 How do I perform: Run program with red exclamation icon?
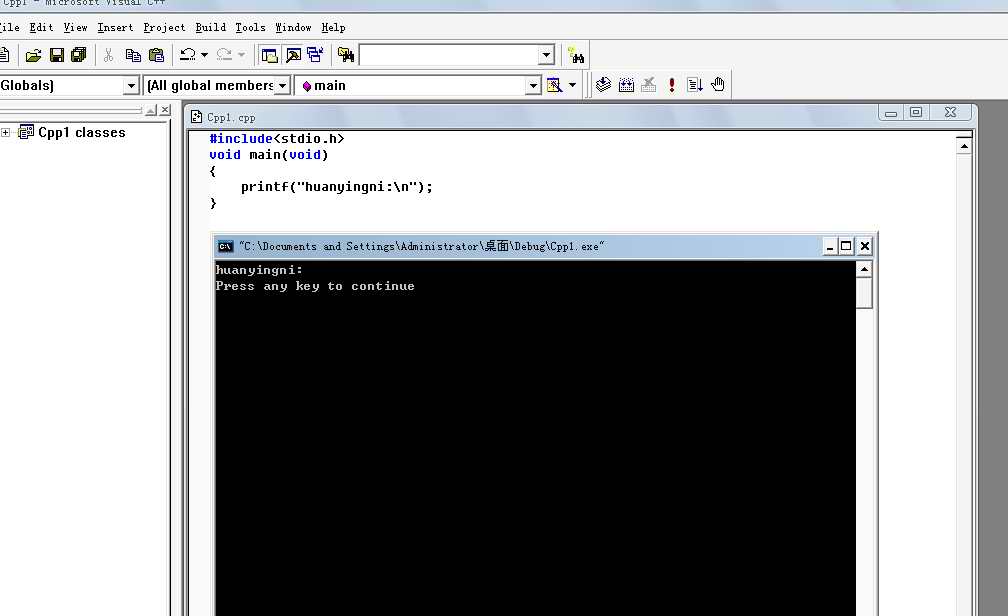point(672,85)
